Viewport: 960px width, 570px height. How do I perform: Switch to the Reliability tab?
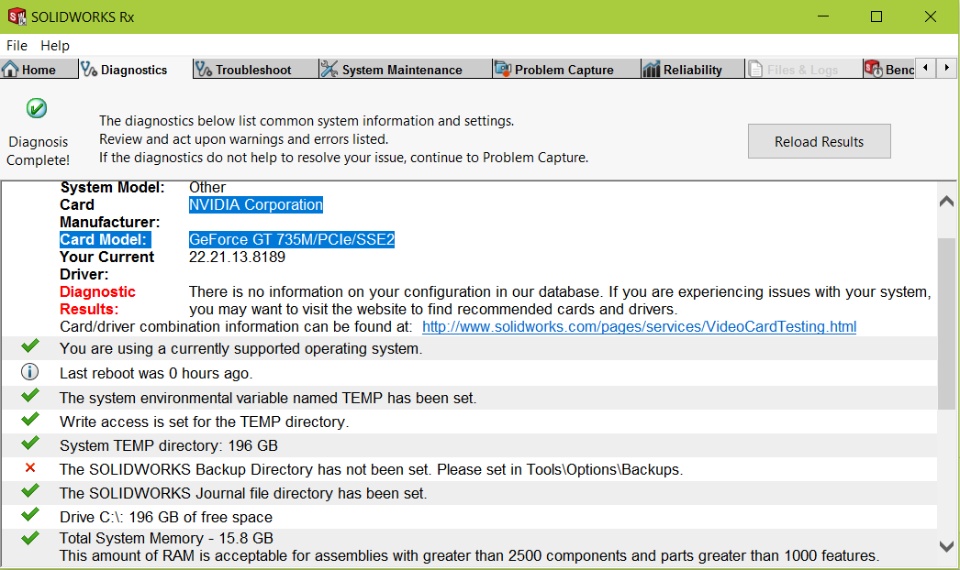tap(692, 69)
